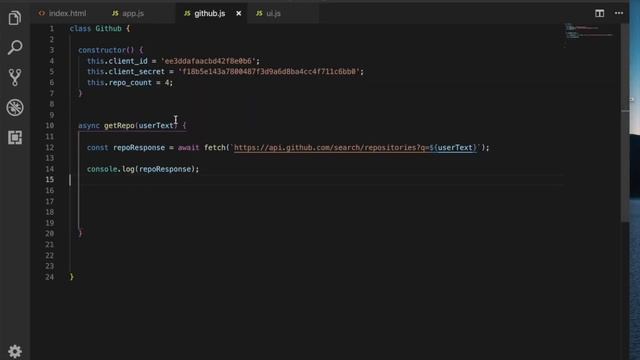This screenshot has height=360, width=640.
Task: Click the 'constructor()' text
Action: [x=106, y=50]
